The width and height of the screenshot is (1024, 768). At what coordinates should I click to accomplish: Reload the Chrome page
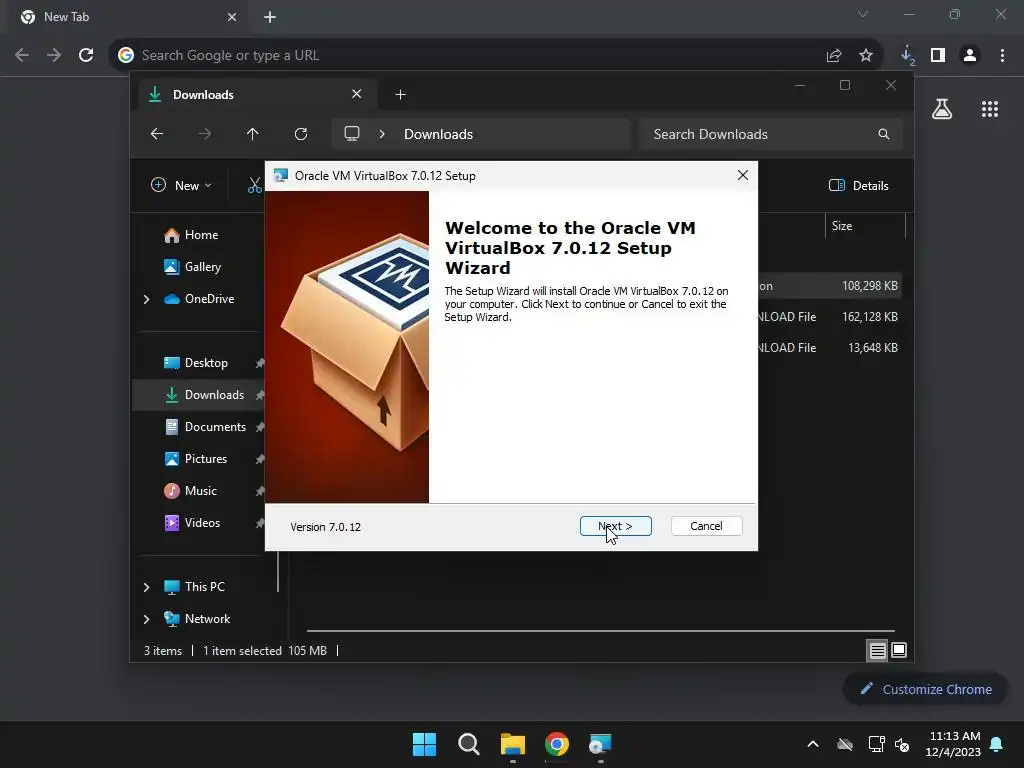(86, 56)
